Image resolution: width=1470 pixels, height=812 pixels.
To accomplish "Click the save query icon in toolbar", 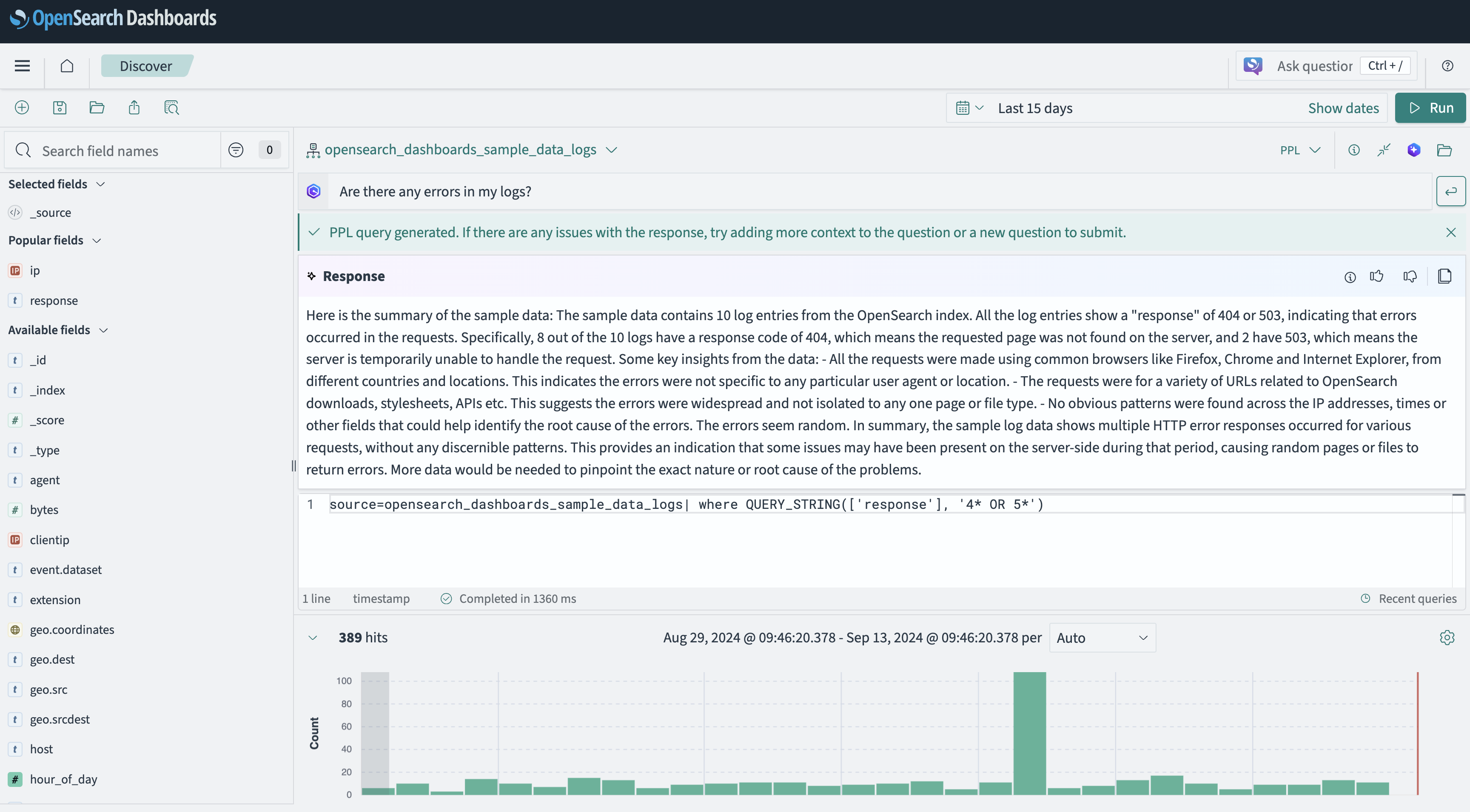I will [x=60, y=108].
